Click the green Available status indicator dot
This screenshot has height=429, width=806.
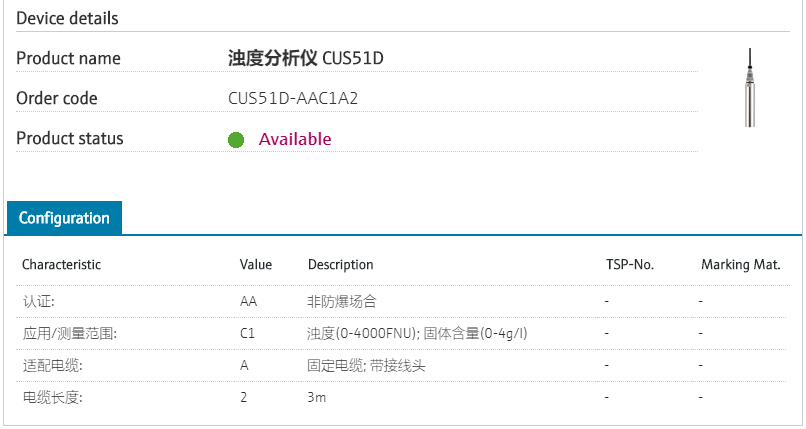point(236,140)
